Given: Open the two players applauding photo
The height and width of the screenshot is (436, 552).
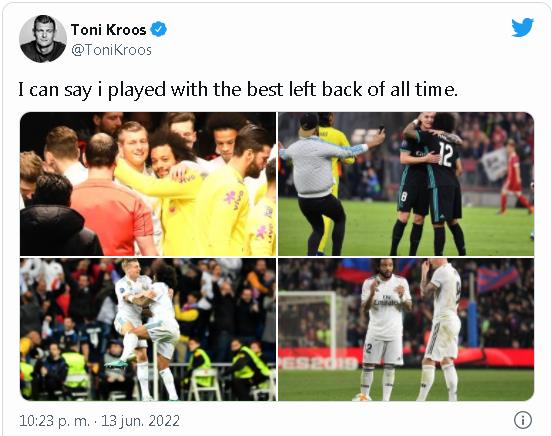Looking at the screenshot, I should pos(406,329).
